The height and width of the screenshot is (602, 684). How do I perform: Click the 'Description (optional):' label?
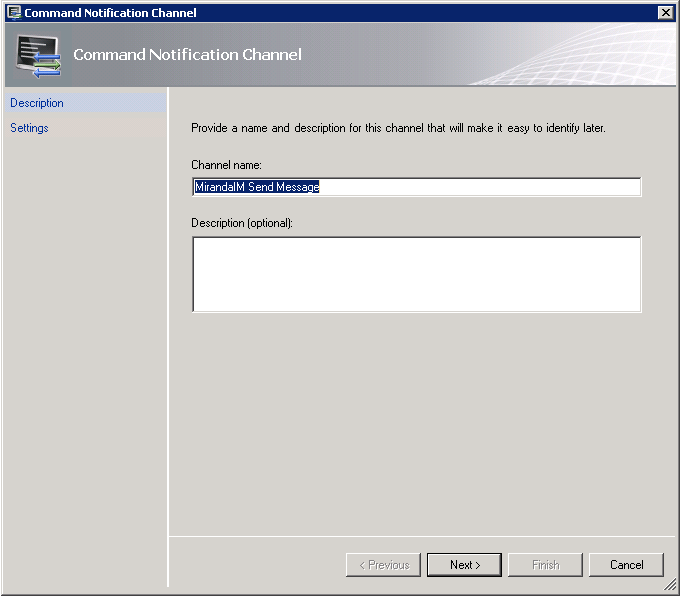click(x=243, y=224)
